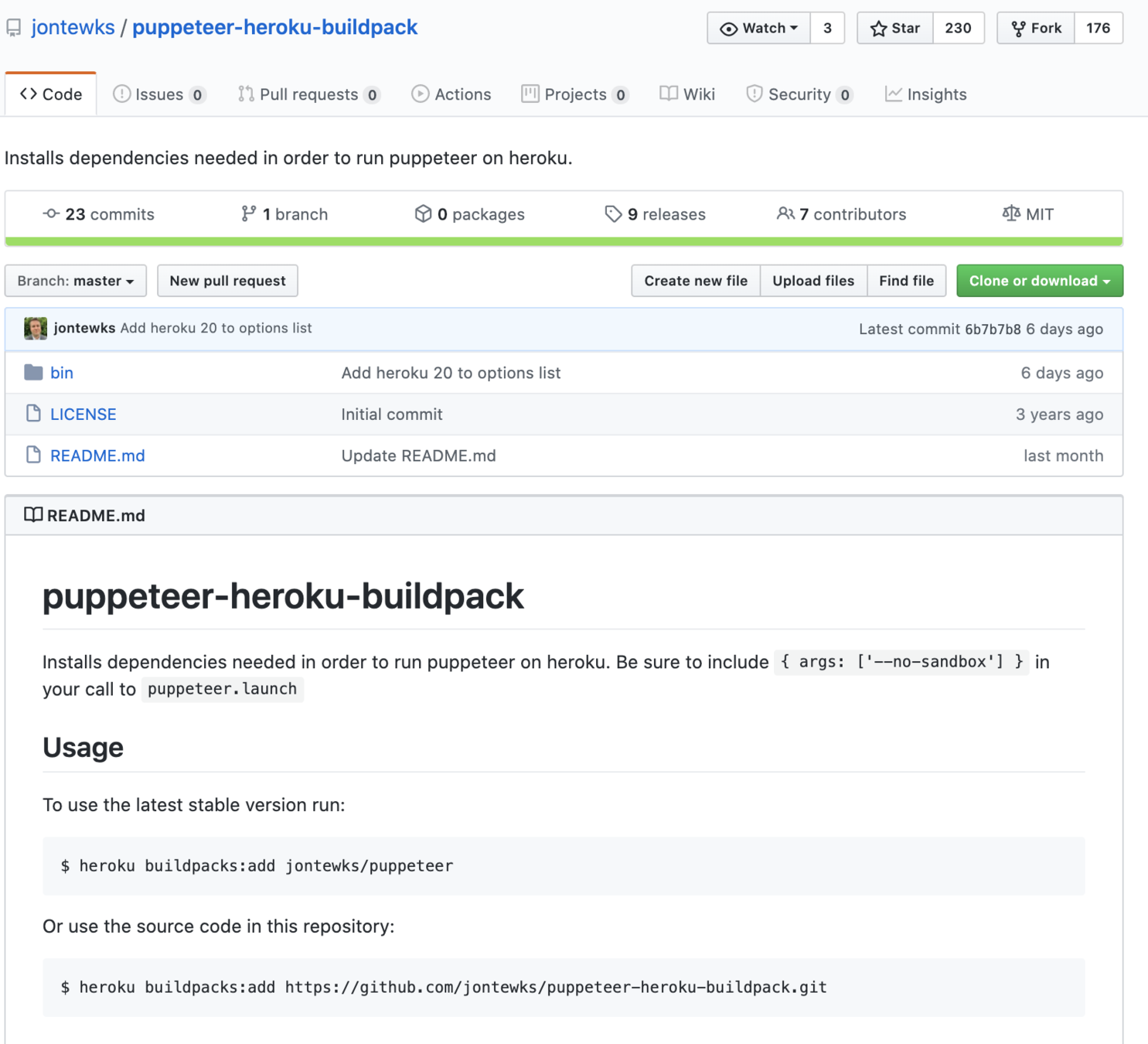View 9 releases
Image resolution: width=1148 pixels, height=1044 pixels.
655,214
